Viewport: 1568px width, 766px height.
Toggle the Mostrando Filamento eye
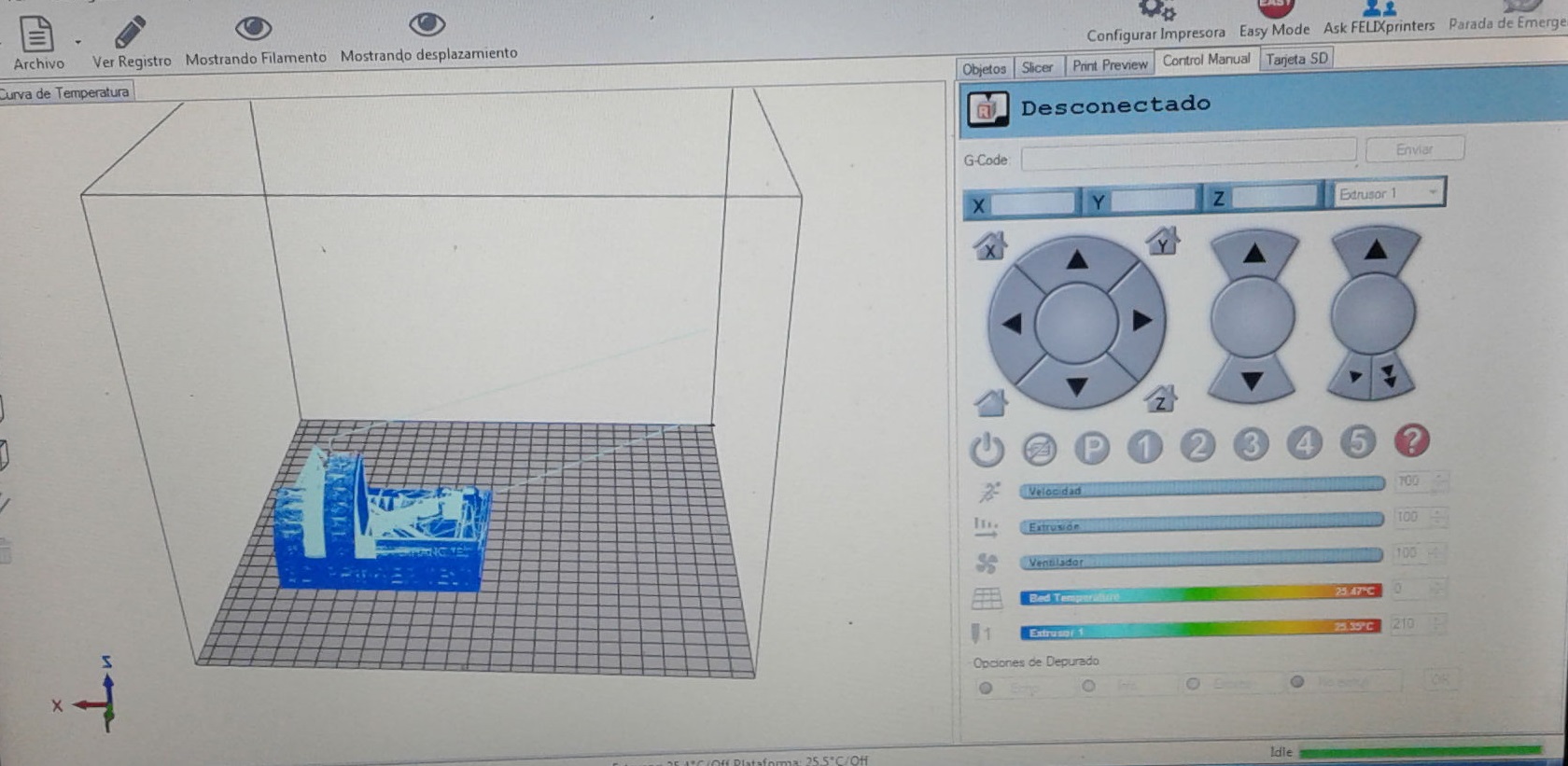pyautogui.click(x=253, y=28)
